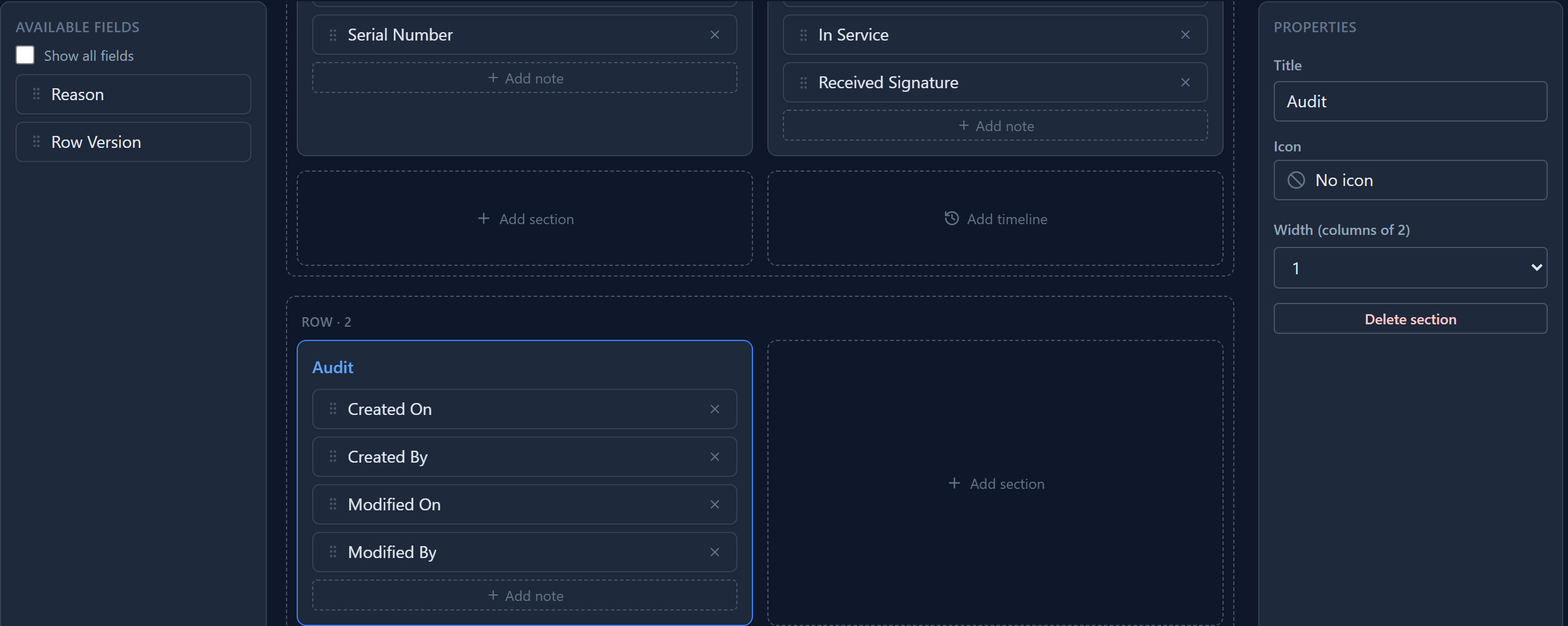
Task: Click the Modified By drag handle
Action: click(x=333, y=551)
